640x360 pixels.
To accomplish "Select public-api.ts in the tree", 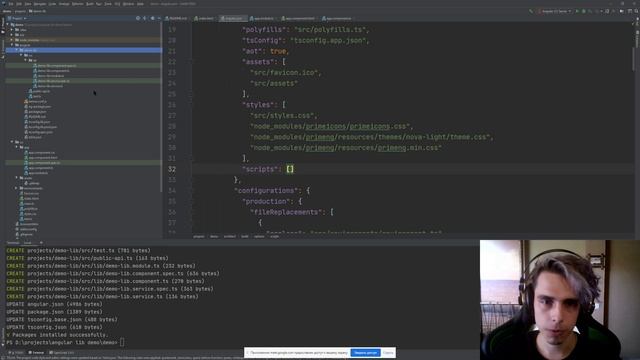I will click(39, 91).
